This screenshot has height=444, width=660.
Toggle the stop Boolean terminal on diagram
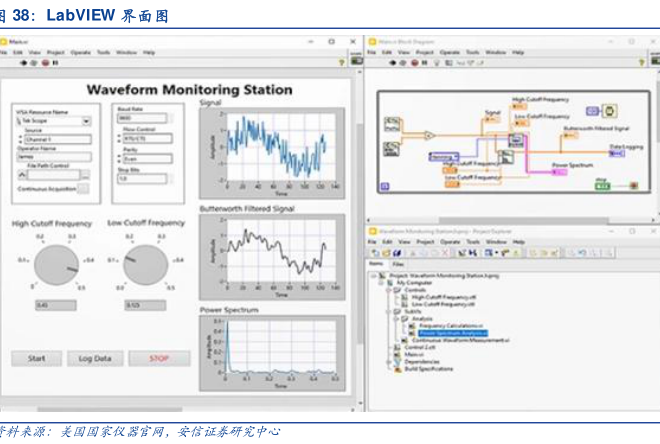tap(604, 186)
